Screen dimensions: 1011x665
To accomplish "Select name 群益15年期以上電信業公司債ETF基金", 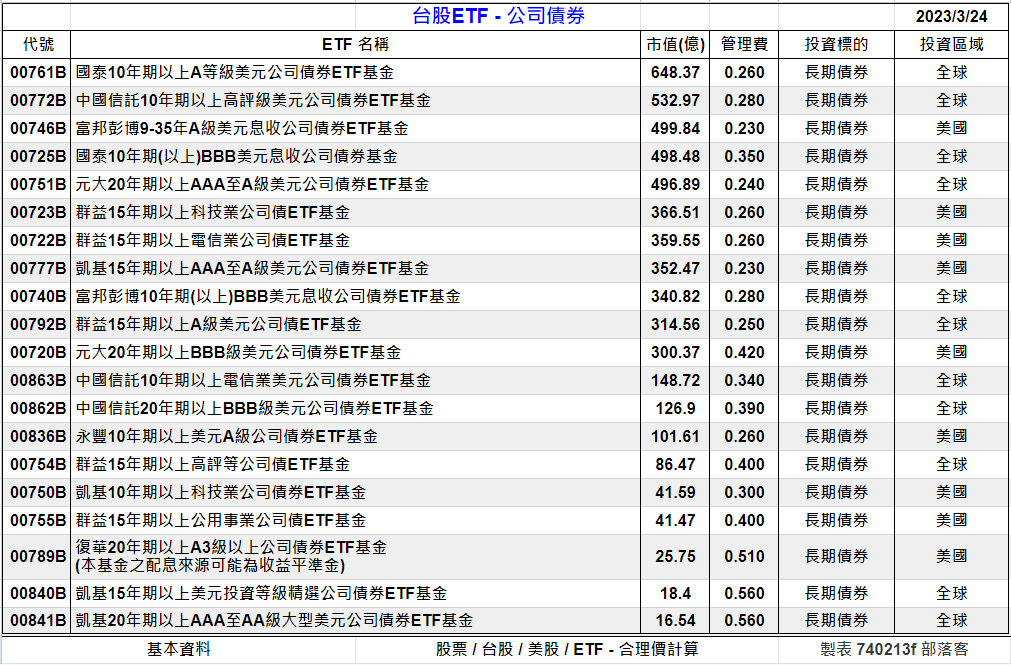I will tap(213, 241).
